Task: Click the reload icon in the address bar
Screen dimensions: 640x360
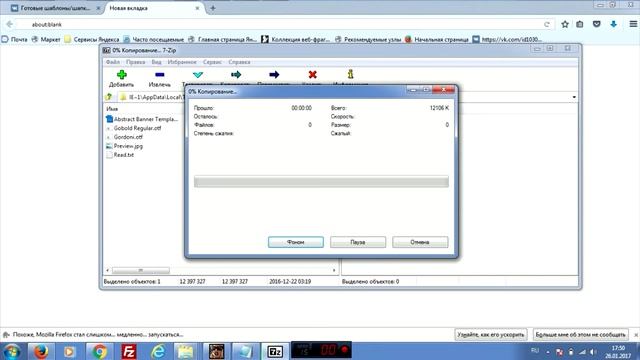Action: (x=547, y=24)
